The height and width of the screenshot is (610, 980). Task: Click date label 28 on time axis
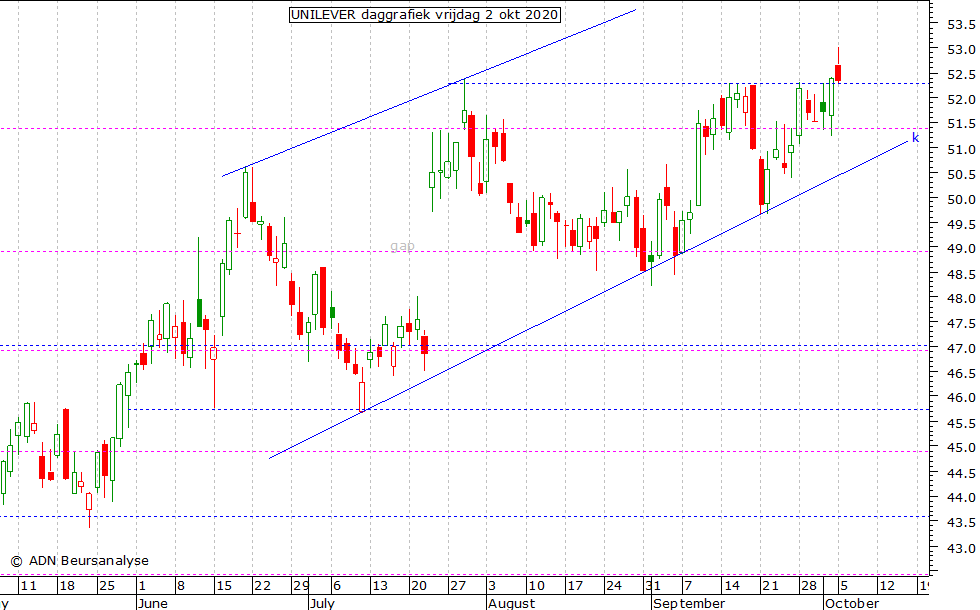tap(809, 586)
